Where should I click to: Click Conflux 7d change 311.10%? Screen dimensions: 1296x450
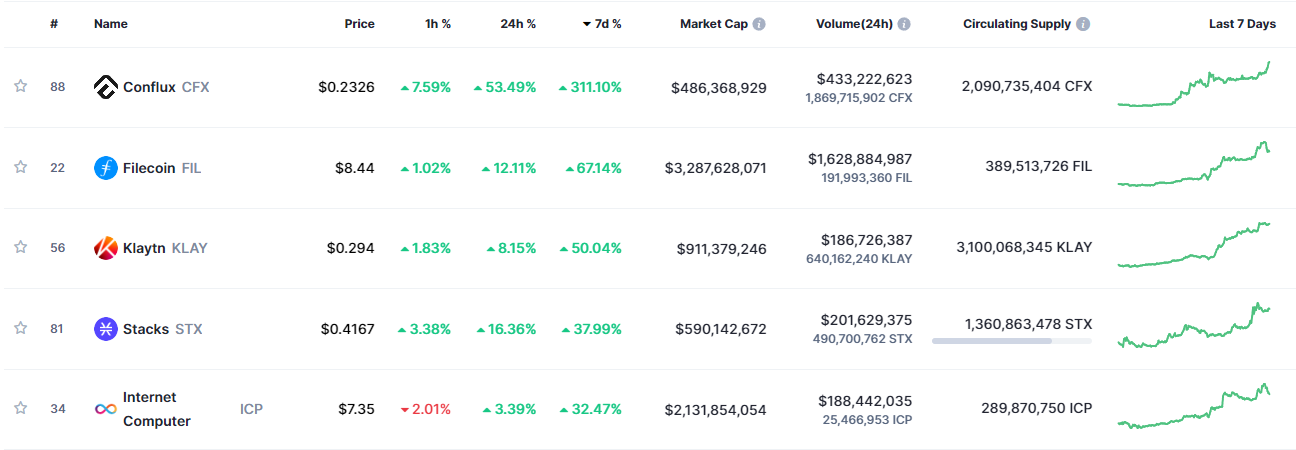(590, 88)
